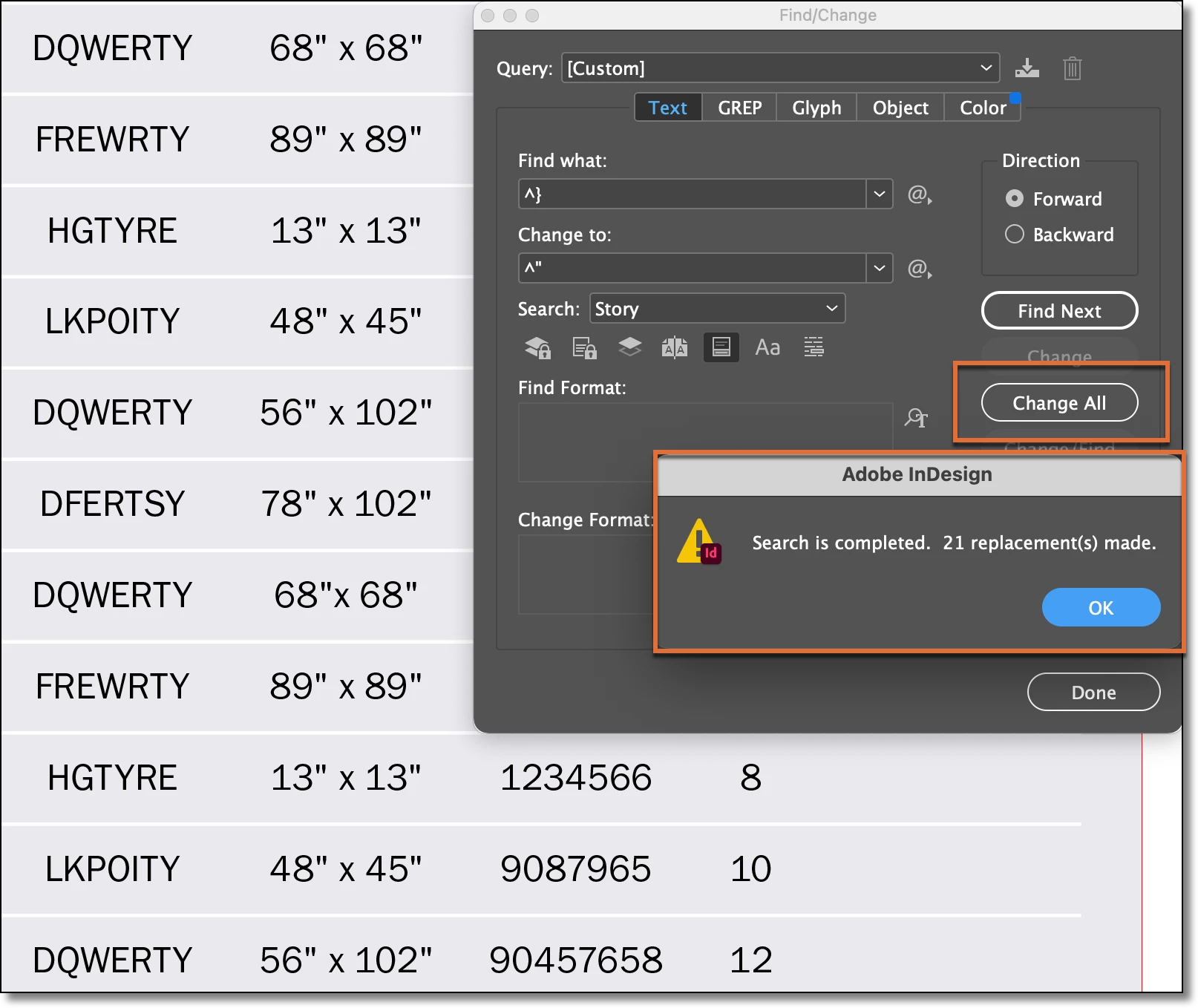Screen dimensions: 1198x1008
Task: Click table cell 1234566
Action: pos(576,778)
